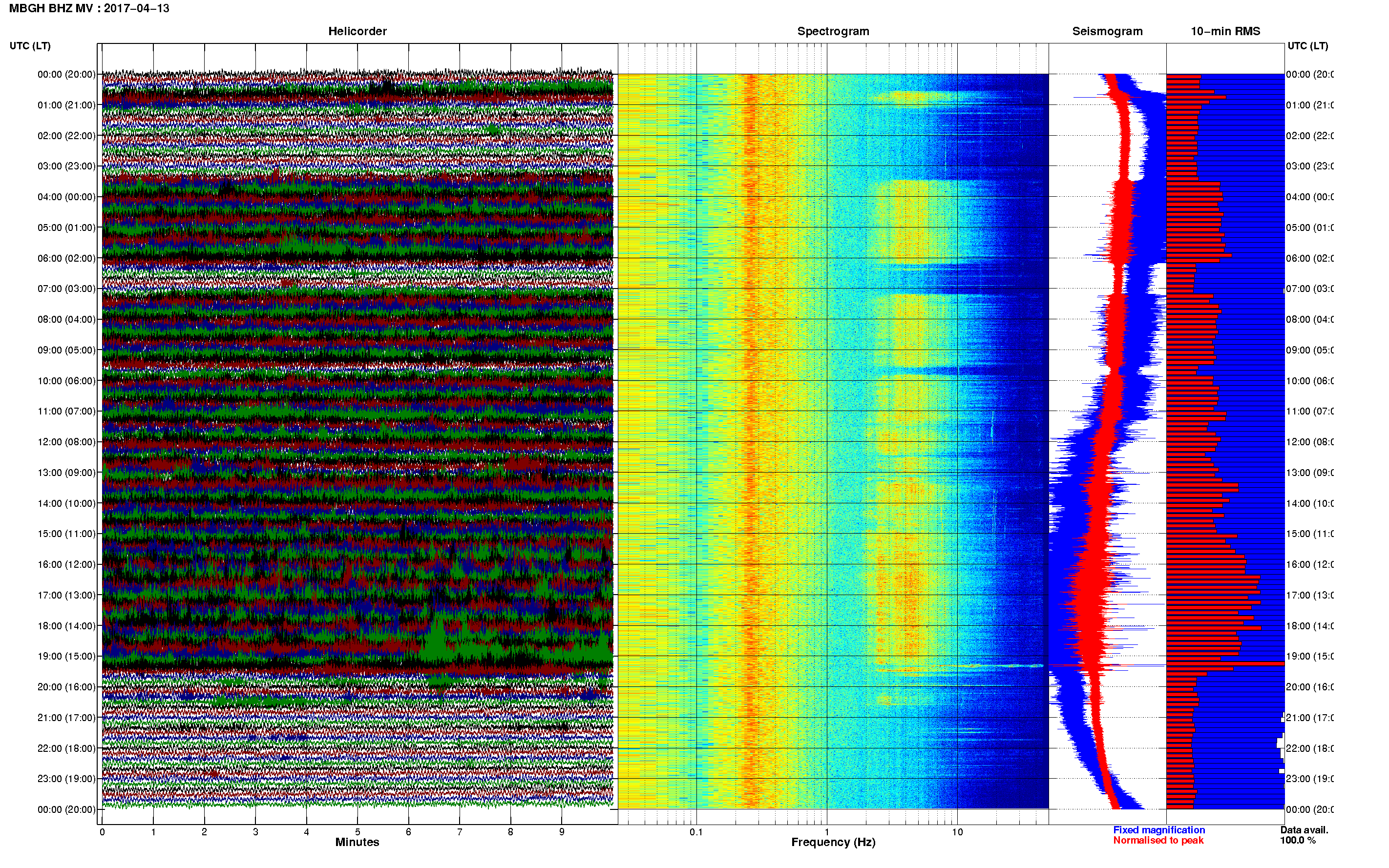1389x868 pixels.
Task: Click the 'Seismogram' panel heading
Action: pos(1107,32)
